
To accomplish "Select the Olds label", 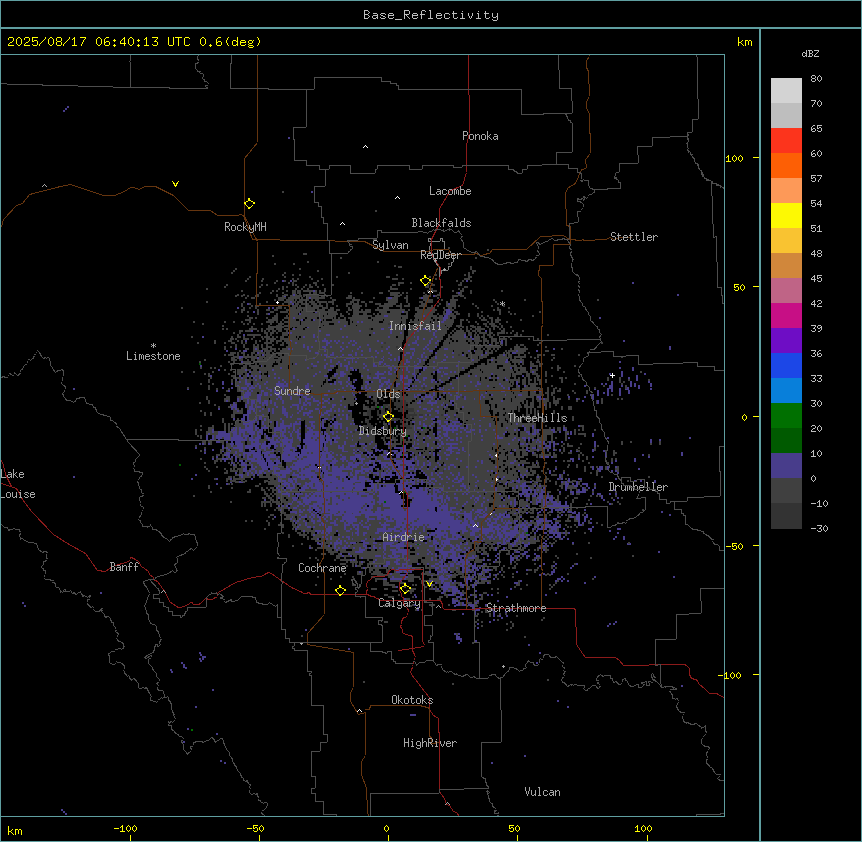I will tap(388, 394).
